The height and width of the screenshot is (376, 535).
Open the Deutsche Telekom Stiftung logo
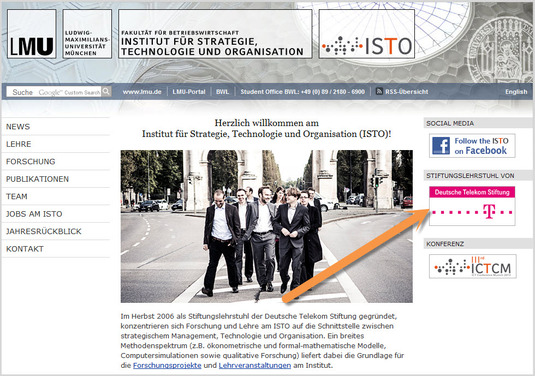(x=472, y=206)
